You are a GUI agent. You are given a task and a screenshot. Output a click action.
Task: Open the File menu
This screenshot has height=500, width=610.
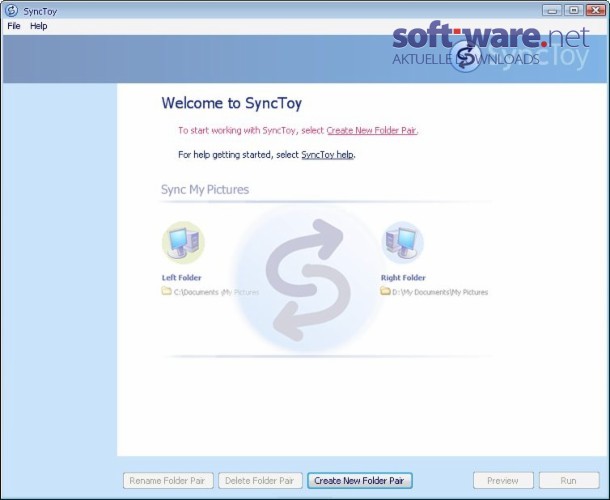(x=14, y=26)
